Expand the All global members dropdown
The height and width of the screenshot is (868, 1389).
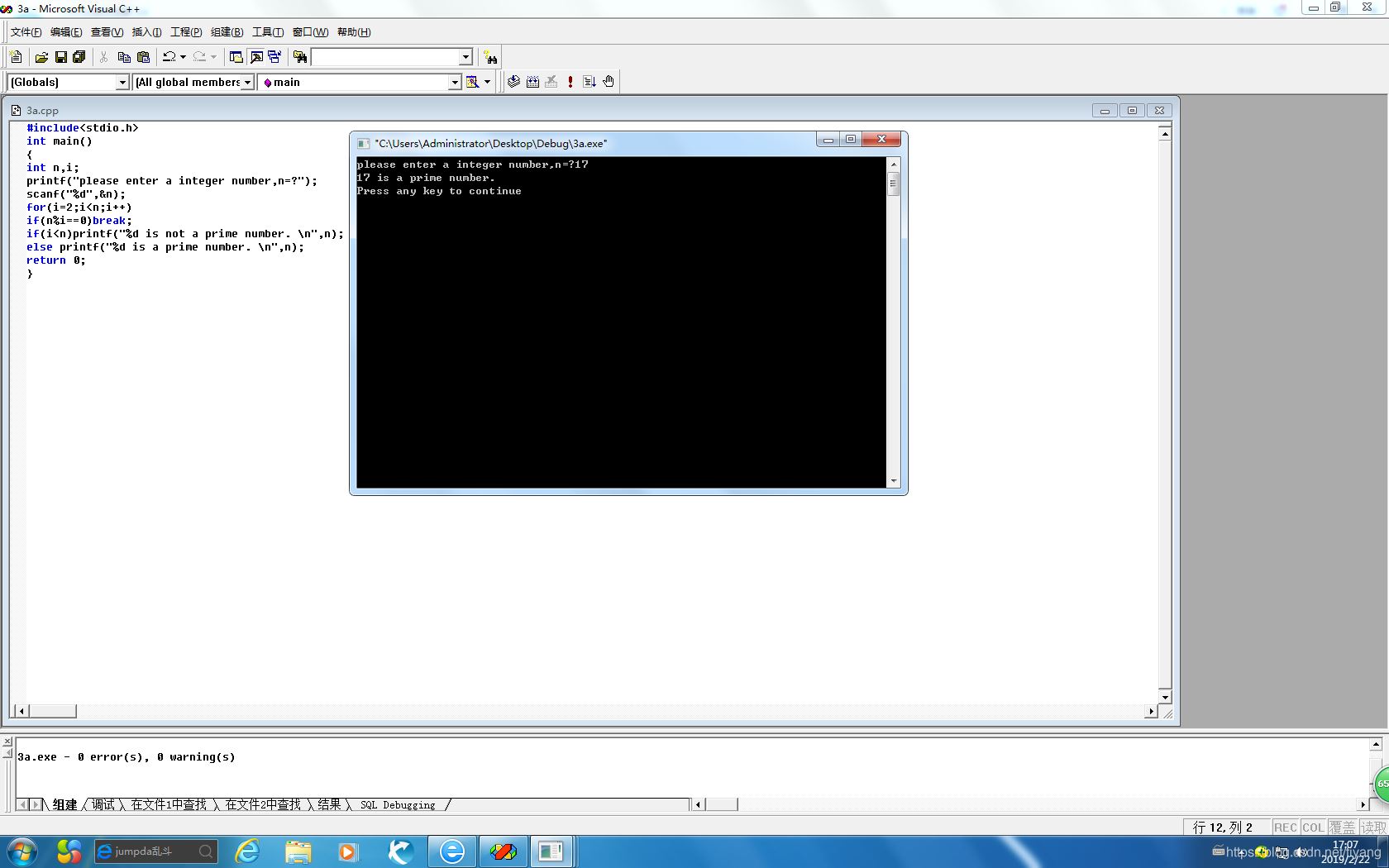point(247,82)
